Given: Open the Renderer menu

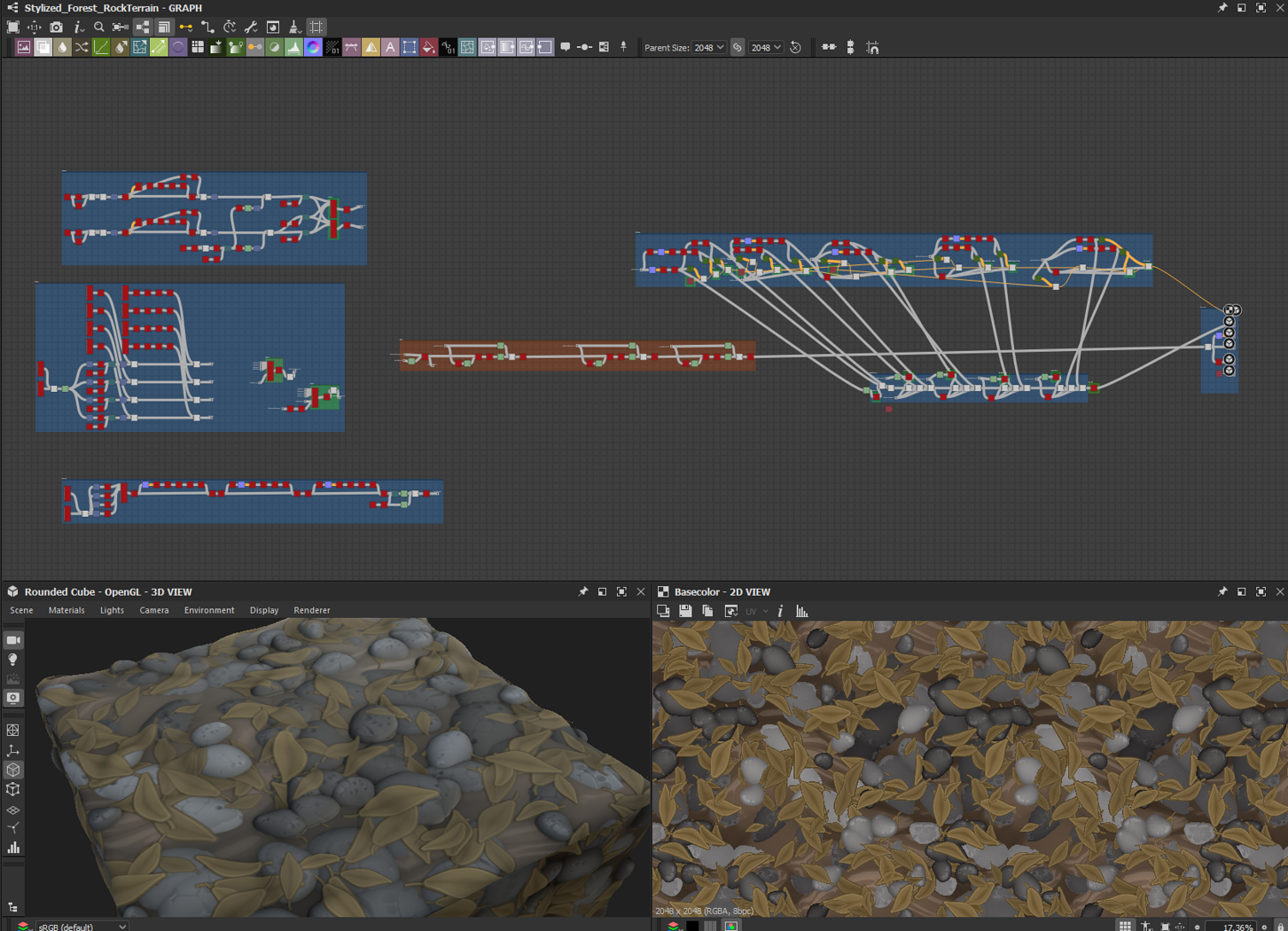Looking at the screenshot, I should coord(311,610).
